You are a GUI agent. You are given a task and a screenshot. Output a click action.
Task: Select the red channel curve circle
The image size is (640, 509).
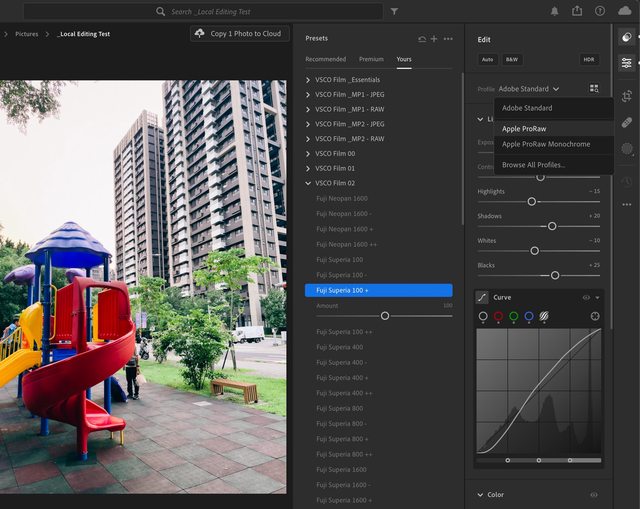tap(498, 316)
